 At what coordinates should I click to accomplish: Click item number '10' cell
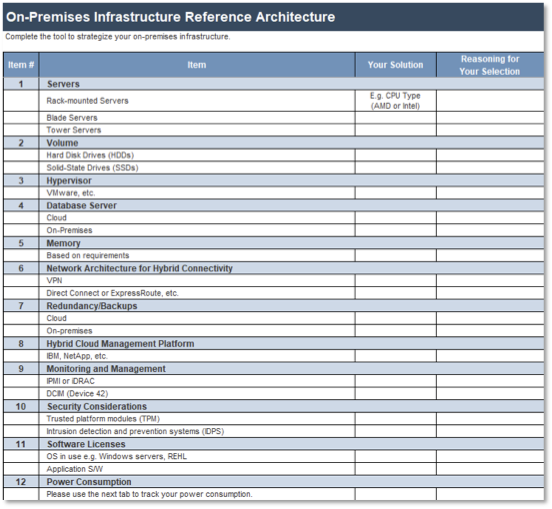21,406
